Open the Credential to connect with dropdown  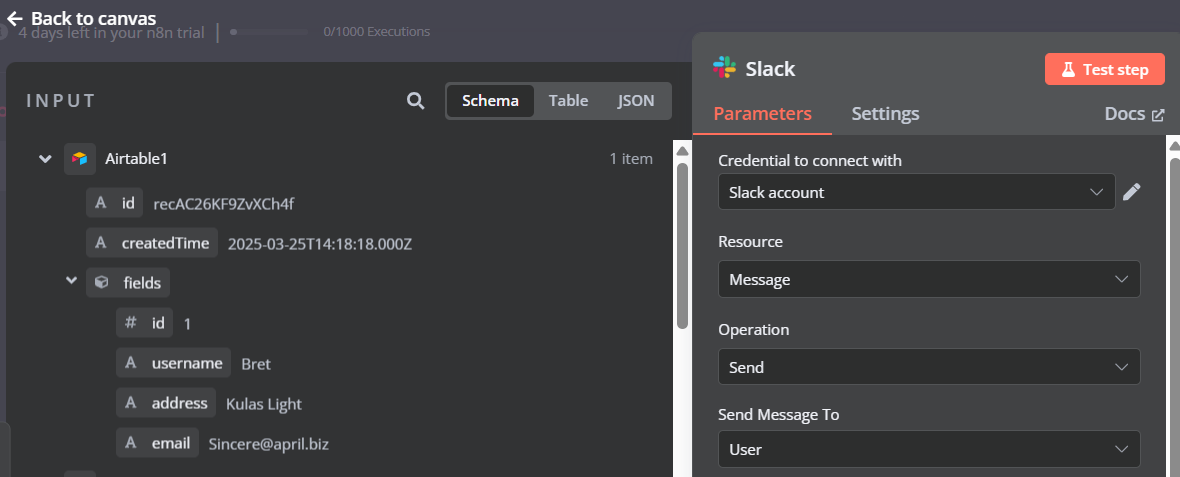916,192
